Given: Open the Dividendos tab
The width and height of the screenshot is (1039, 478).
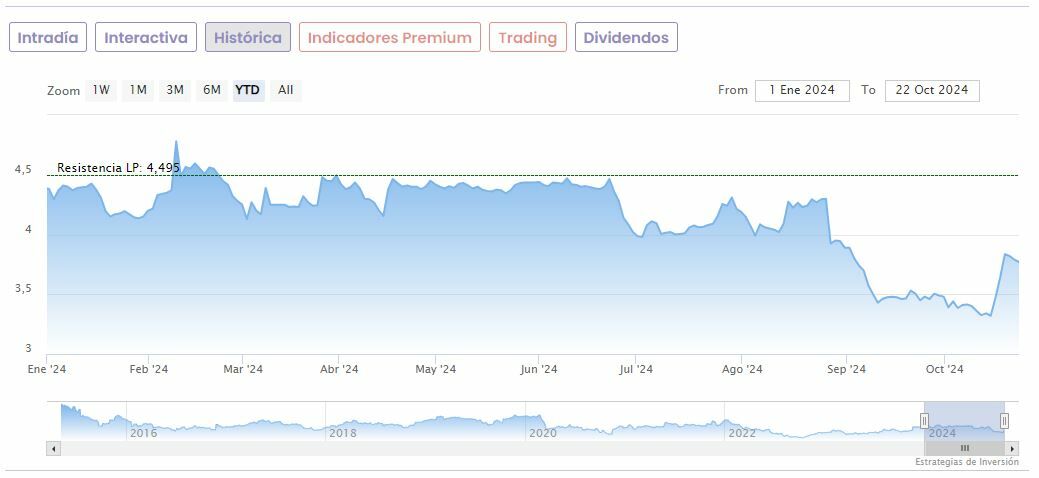Looking at the screenshot, I should click(x=626, y=38).
